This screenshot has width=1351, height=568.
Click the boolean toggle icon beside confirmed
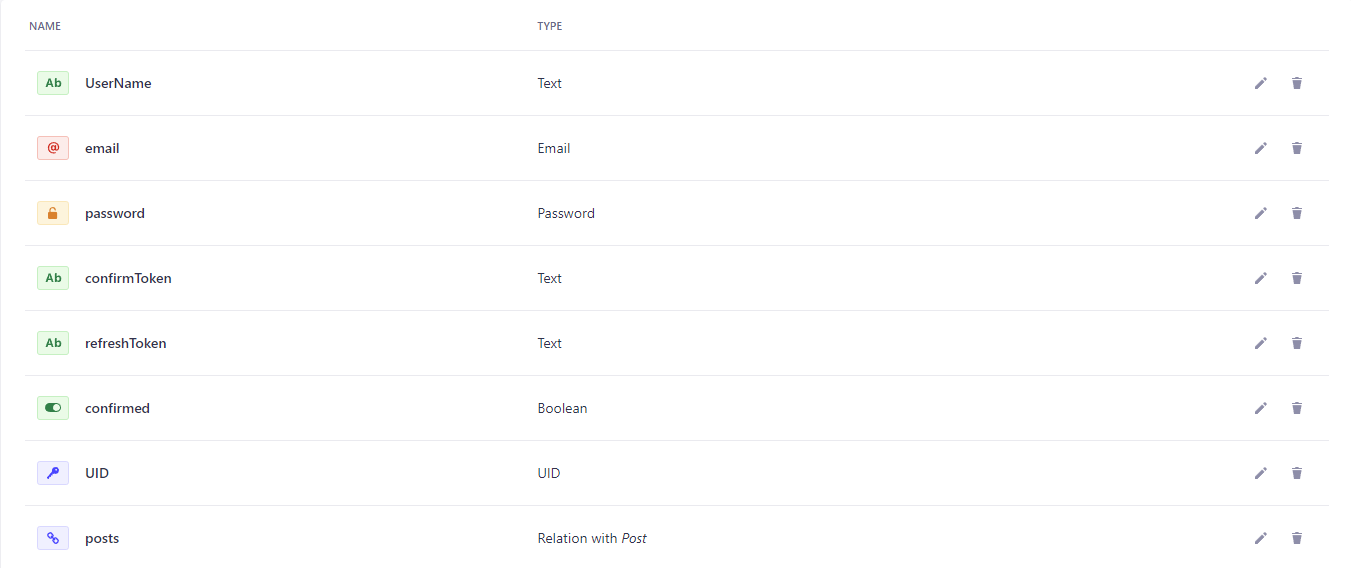tap(53, 408)
